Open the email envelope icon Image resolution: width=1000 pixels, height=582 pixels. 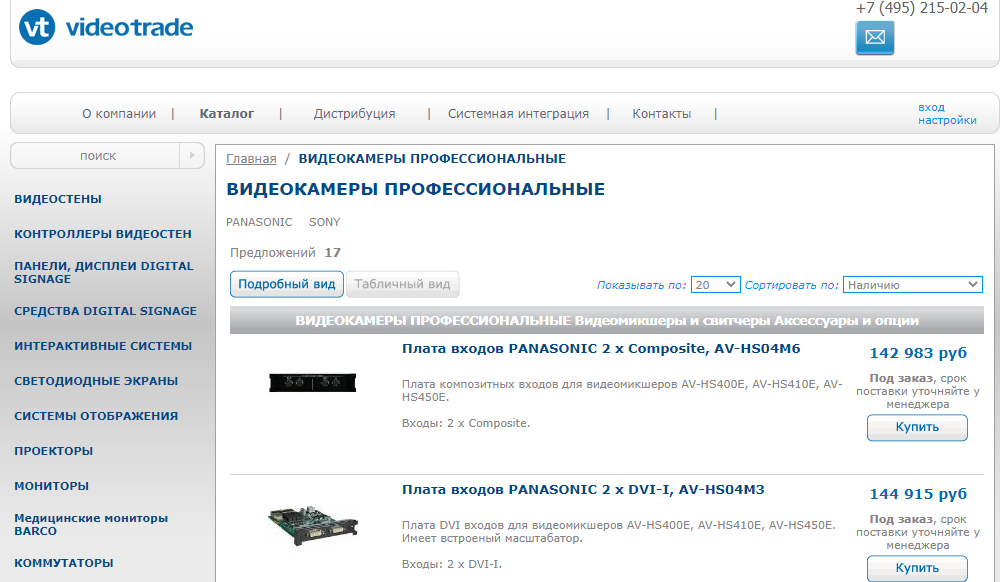[x=874, y=38]
